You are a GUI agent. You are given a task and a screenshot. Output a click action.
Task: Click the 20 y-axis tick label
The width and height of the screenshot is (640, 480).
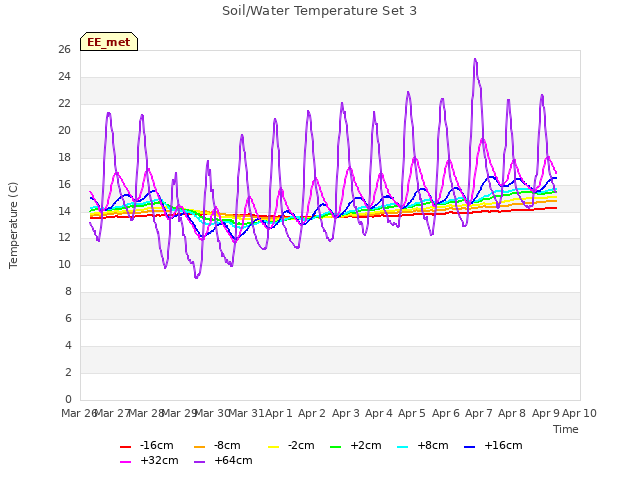64,130
